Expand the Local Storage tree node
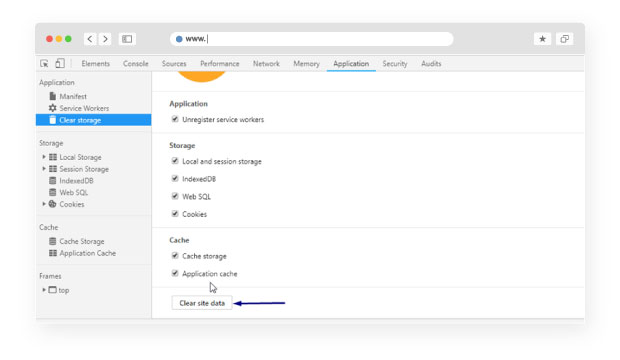This screenshot has height=360, width=620. coord(44,157)
